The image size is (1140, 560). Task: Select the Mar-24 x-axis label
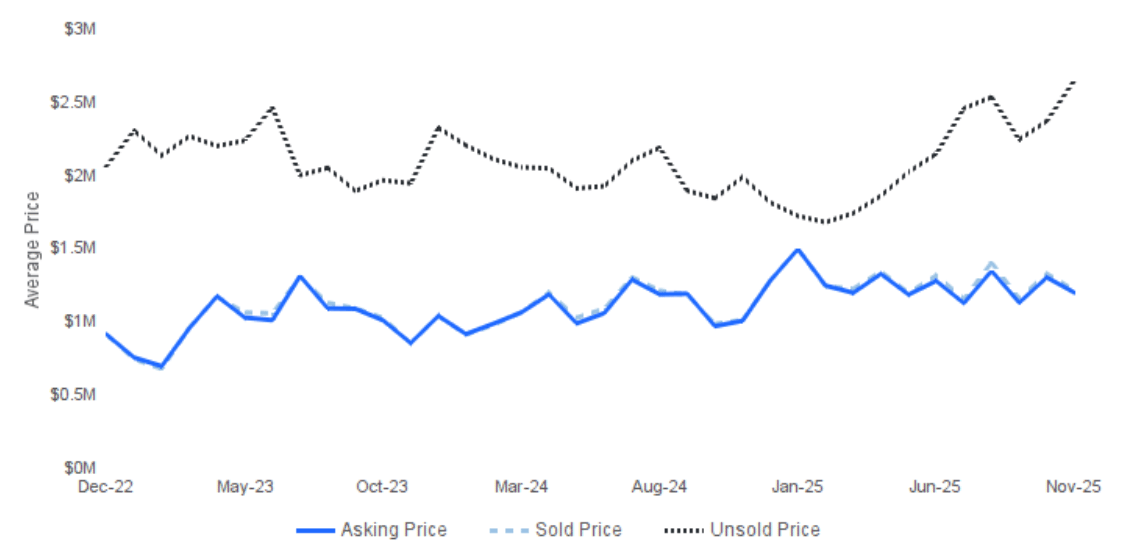(521, 487)
